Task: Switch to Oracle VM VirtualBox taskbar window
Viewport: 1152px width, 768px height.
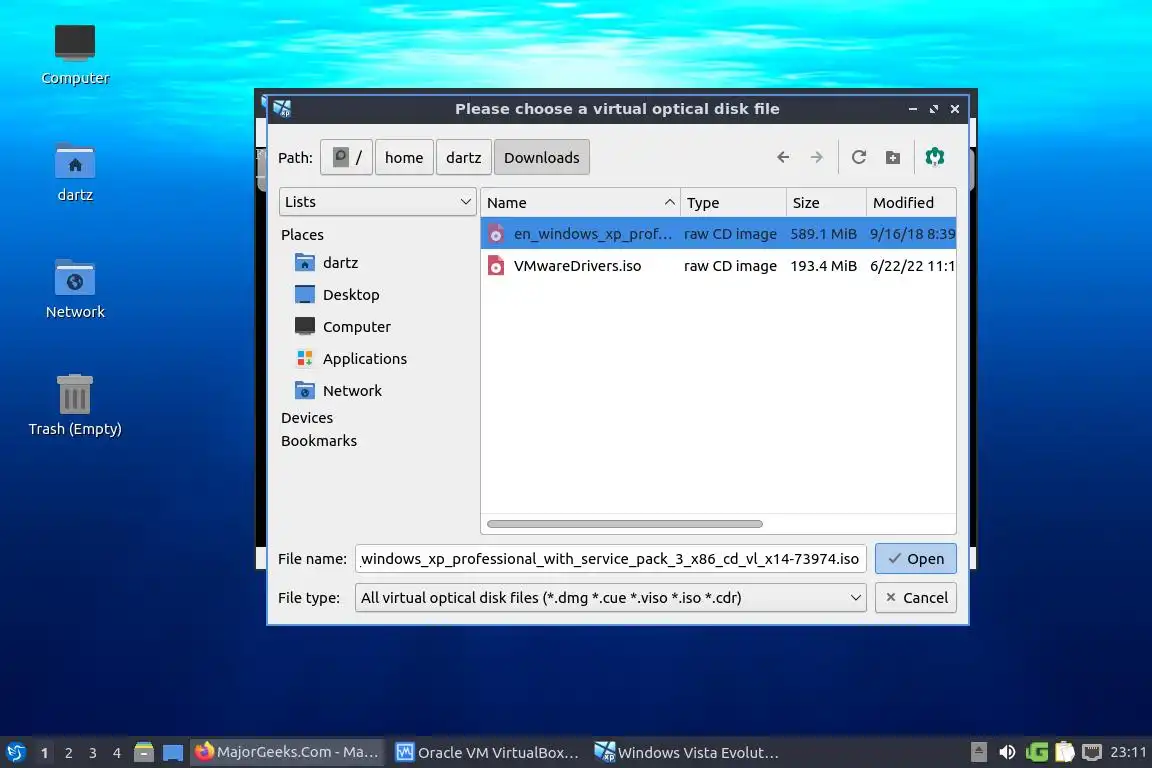Action: click(x=488, y=752)
